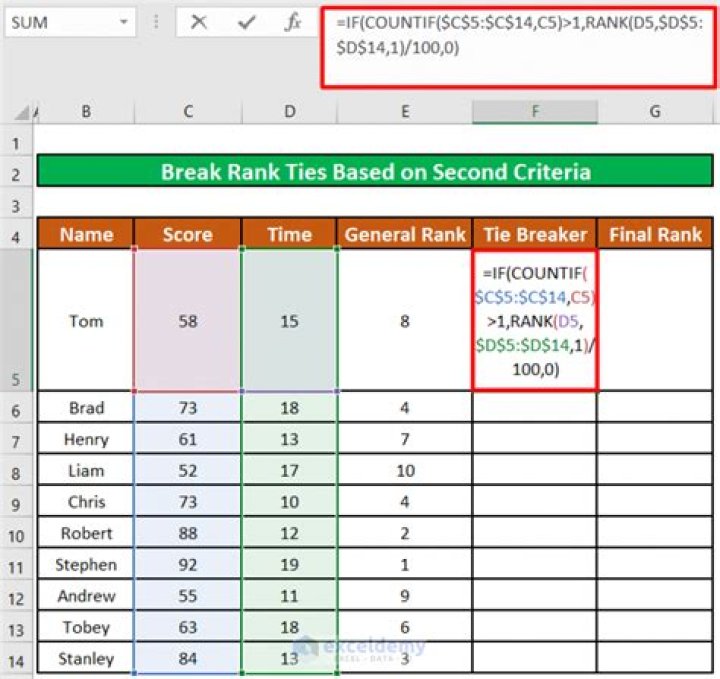720x679 pixels.
Task: Click Chris's time cell 10
Action: (290, 501)
